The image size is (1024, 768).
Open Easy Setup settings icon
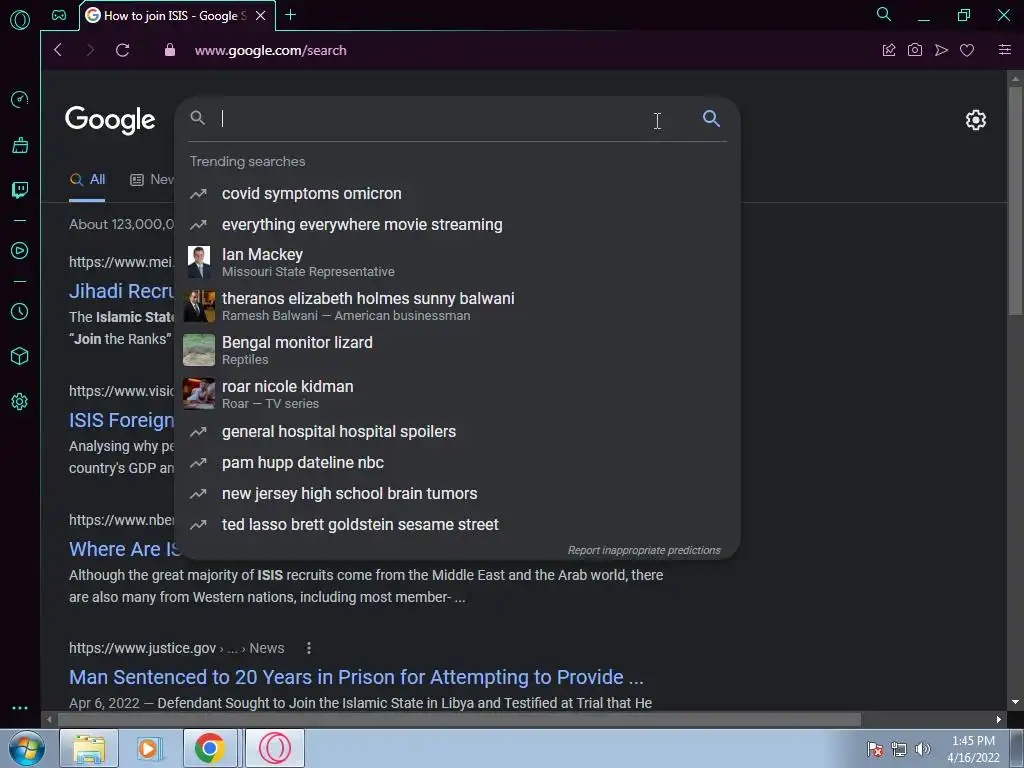[1004, 50]
